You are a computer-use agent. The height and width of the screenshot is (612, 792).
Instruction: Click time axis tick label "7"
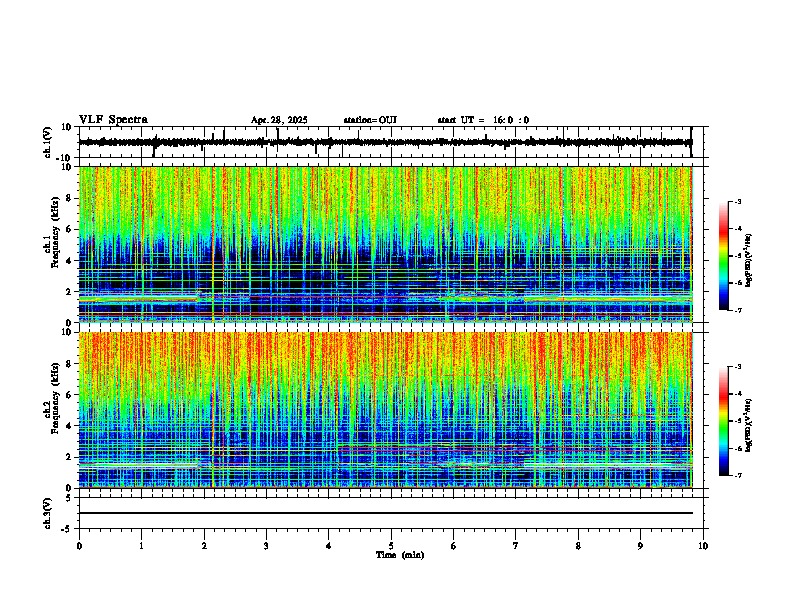516,546
